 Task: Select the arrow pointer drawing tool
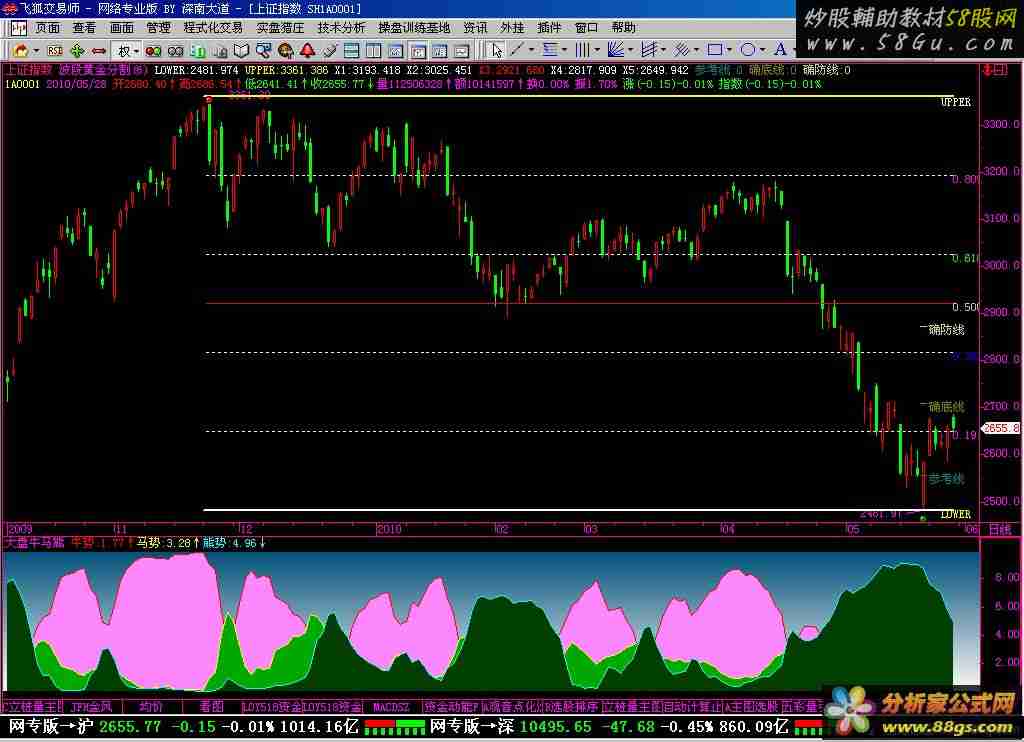496,50
